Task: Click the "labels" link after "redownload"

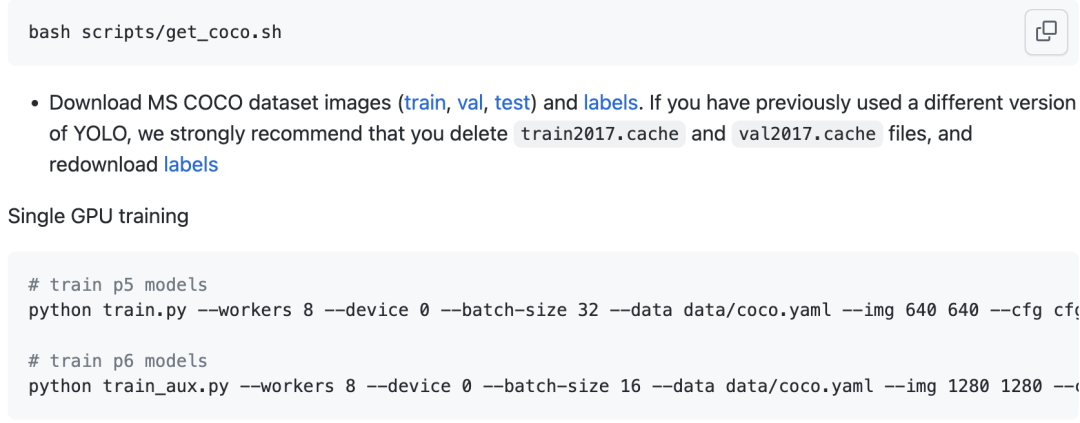Action: click(x=191, y=164)
